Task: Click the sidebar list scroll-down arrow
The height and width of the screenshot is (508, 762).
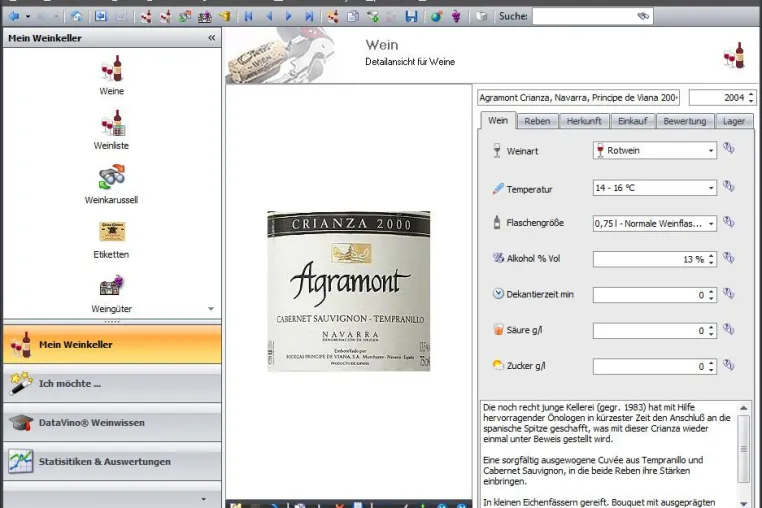Action: 211,309
